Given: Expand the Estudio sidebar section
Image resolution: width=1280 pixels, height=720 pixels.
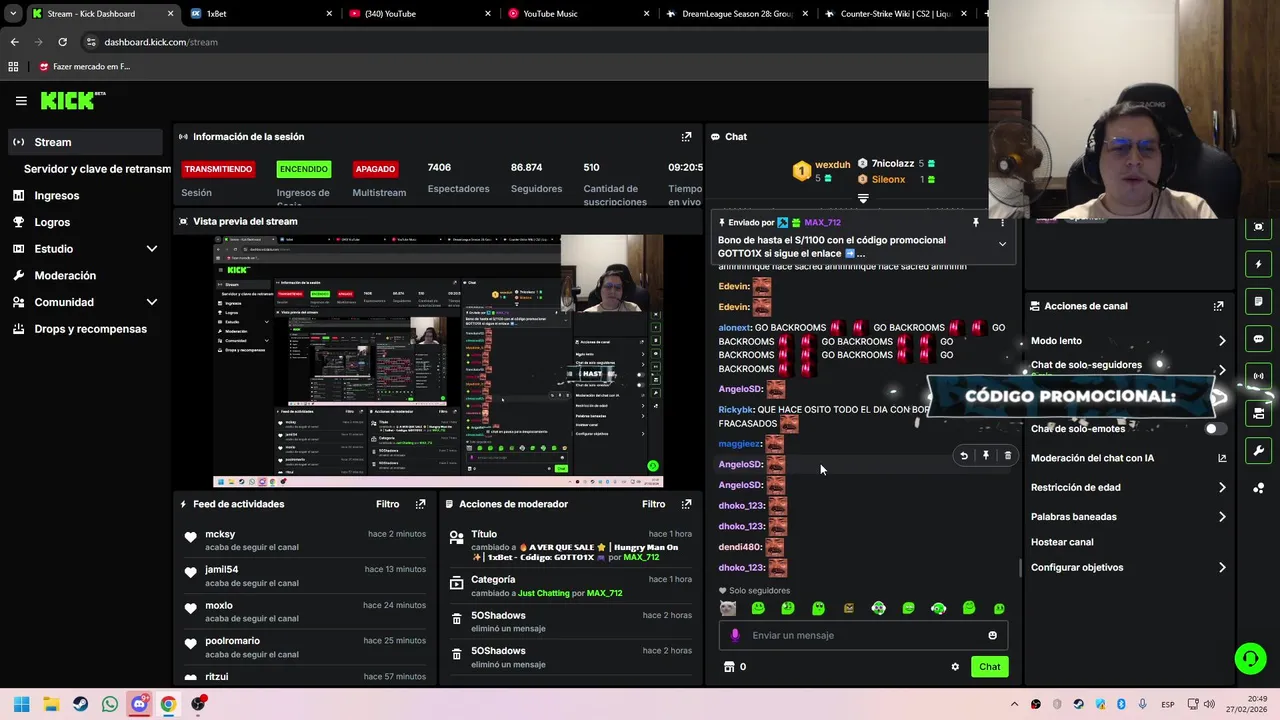Looking at the screenshot, I should click(152, 249).
